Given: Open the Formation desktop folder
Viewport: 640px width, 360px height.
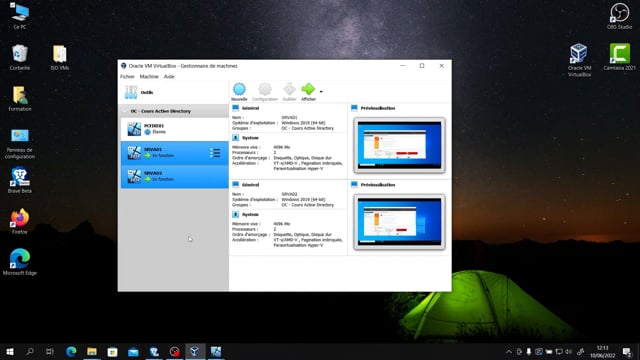Looking at the screenshot, I should pos(20,98).
